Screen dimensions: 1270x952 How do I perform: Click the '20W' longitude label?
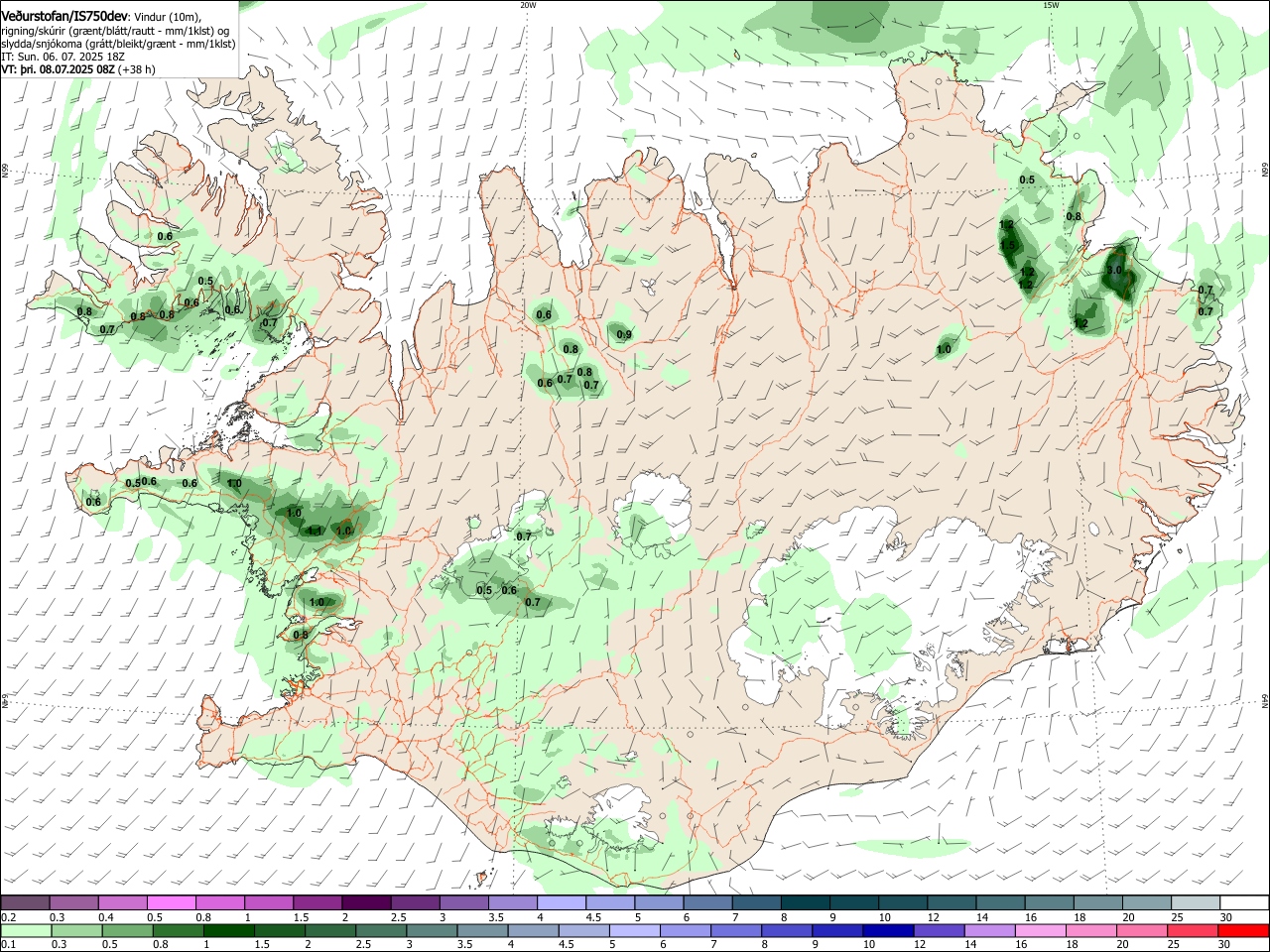[x=528, y=5]
